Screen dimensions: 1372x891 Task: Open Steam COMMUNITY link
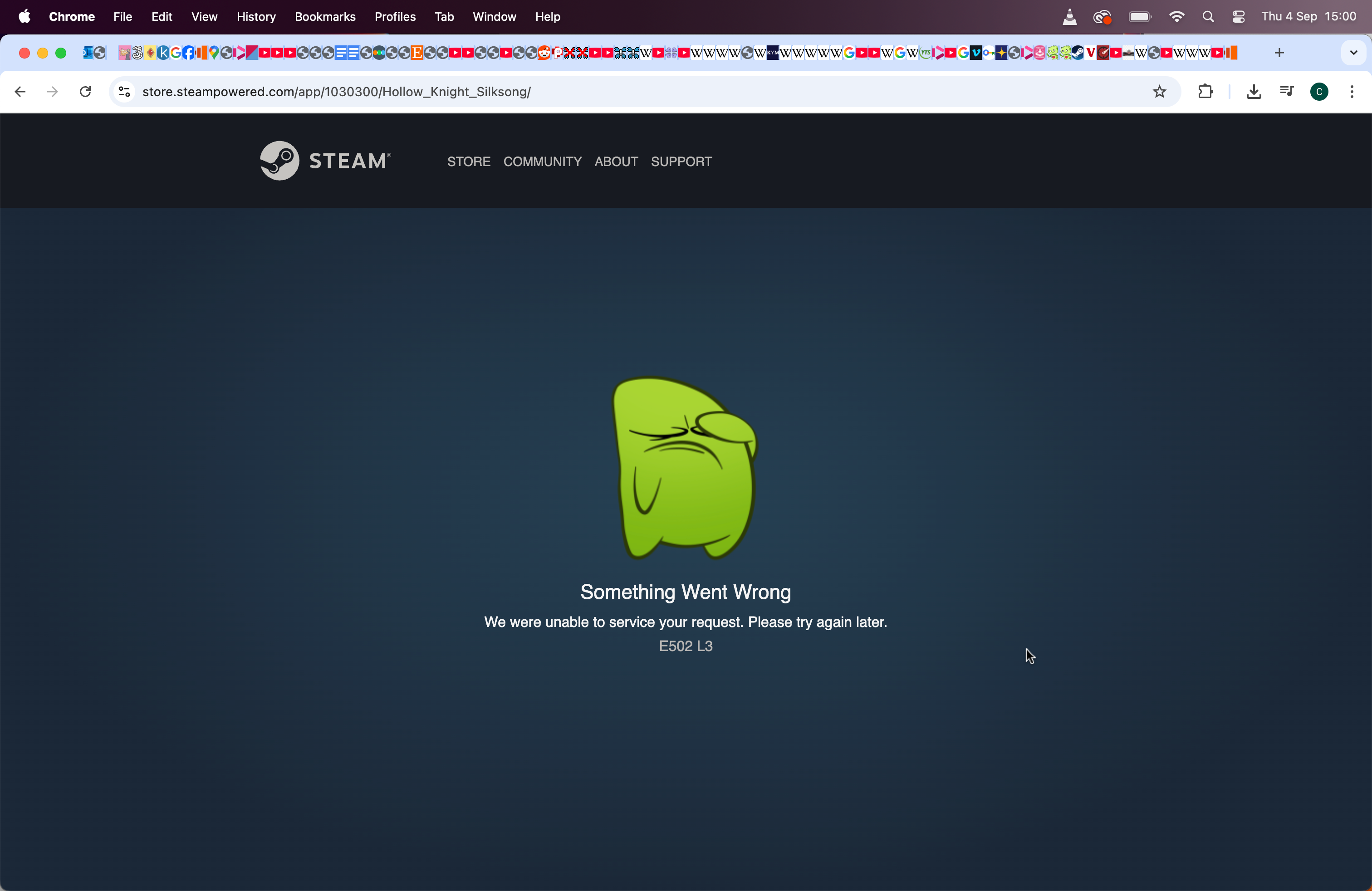pos(543,162)
